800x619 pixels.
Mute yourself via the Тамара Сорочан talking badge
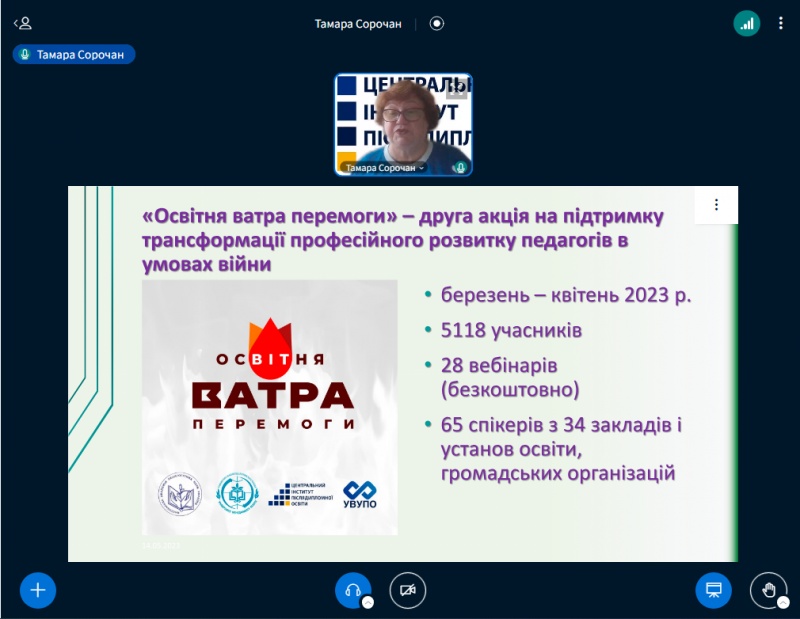(x=72, y=54)
